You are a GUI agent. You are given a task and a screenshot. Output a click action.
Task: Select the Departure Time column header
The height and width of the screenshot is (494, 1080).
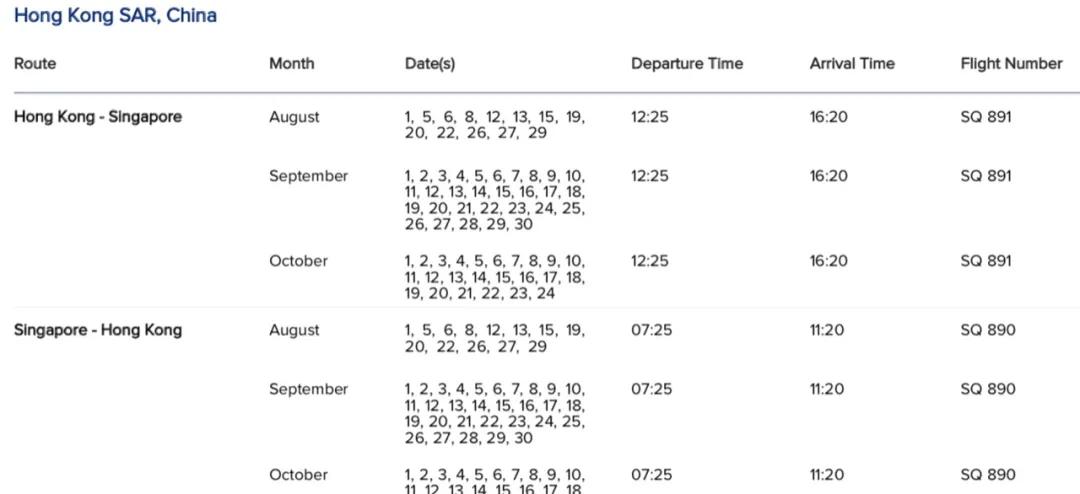coord(687,63)
